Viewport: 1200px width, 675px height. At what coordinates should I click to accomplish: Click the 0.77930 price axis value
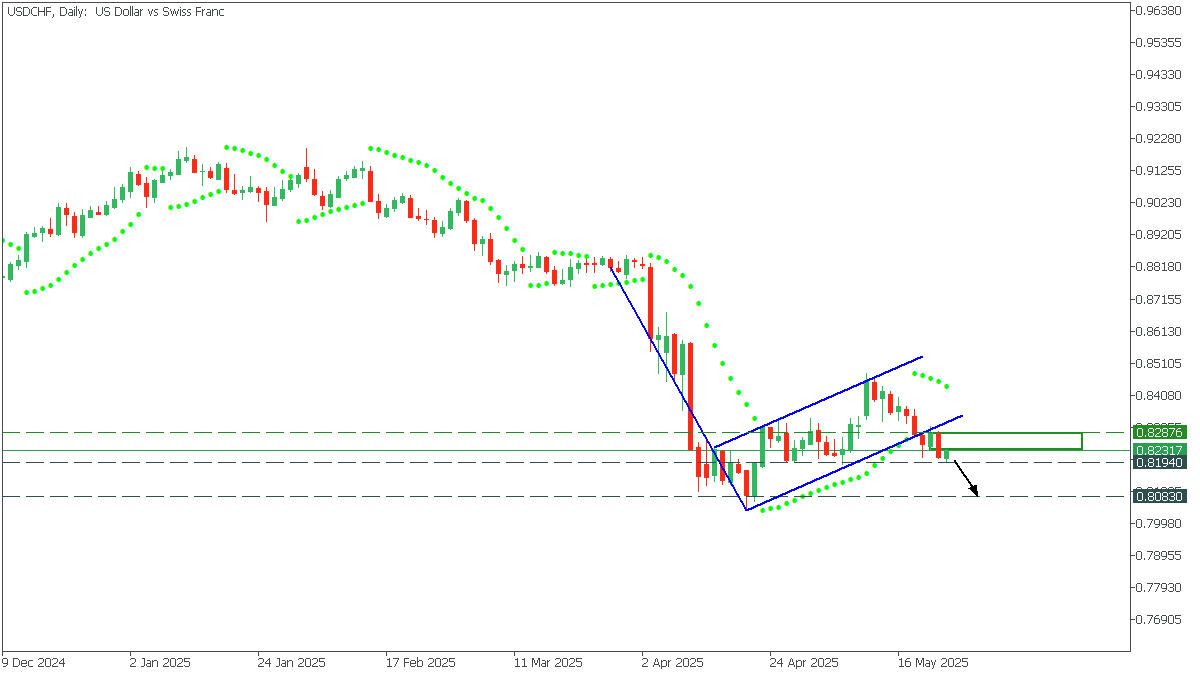(x=1161, y=587)
